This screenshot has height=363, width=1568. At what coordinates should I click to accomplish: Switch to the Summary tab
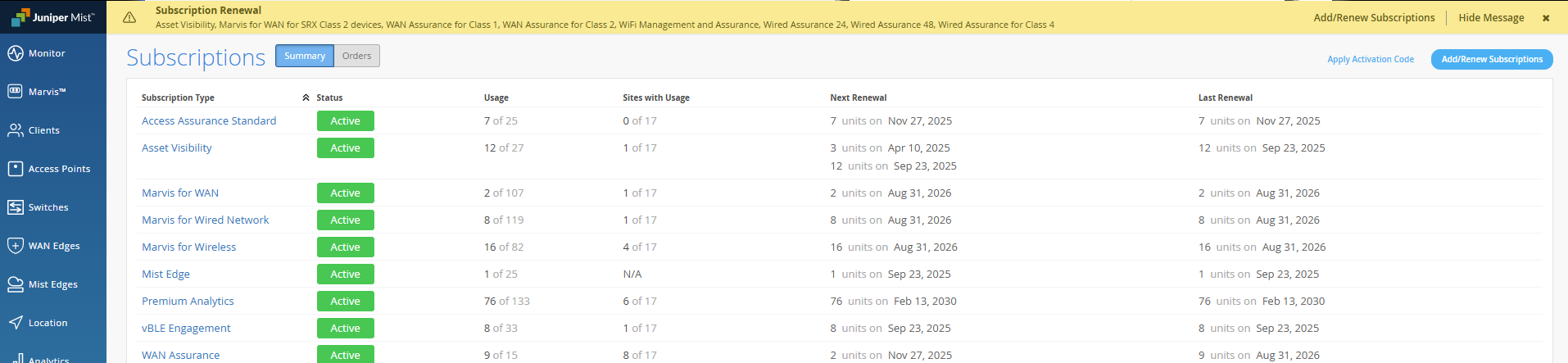(305, 56)
